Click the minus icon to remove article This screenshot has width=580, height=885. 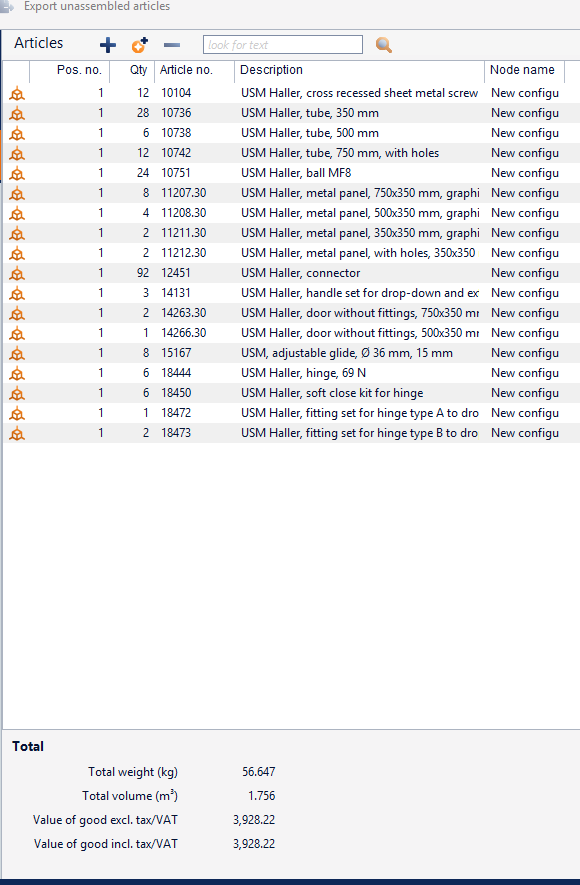pyautogui.click(x=172, y=45)
